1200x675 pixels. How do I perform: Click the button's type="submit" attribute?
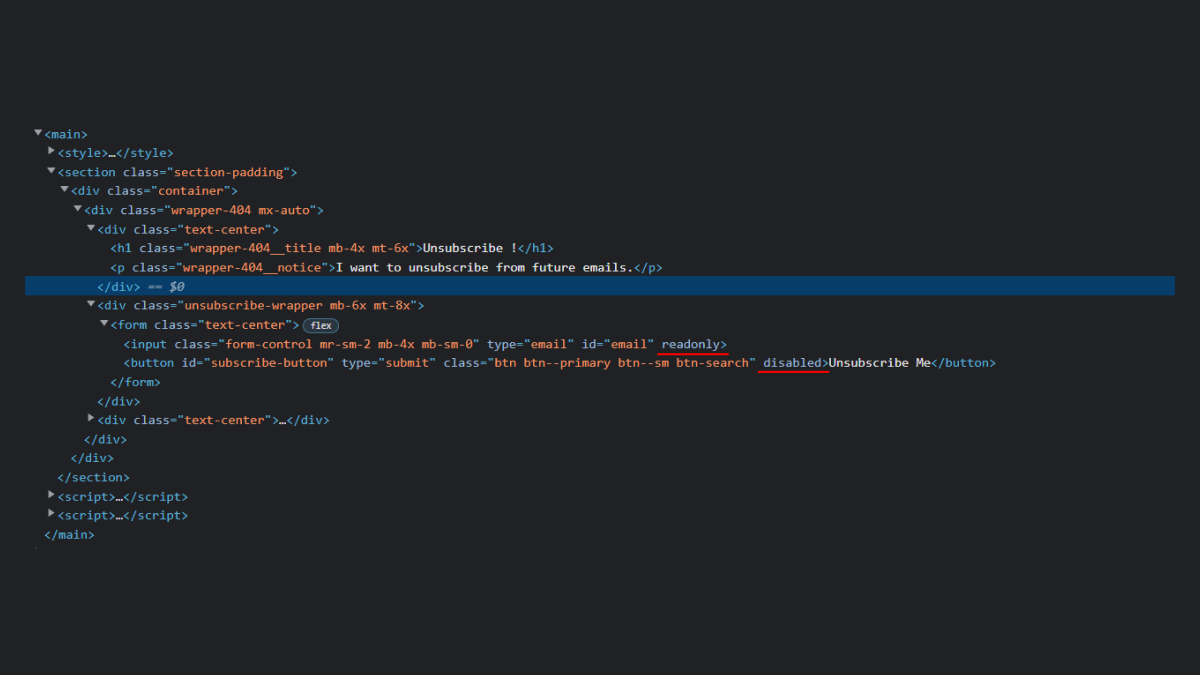[388, 363]
